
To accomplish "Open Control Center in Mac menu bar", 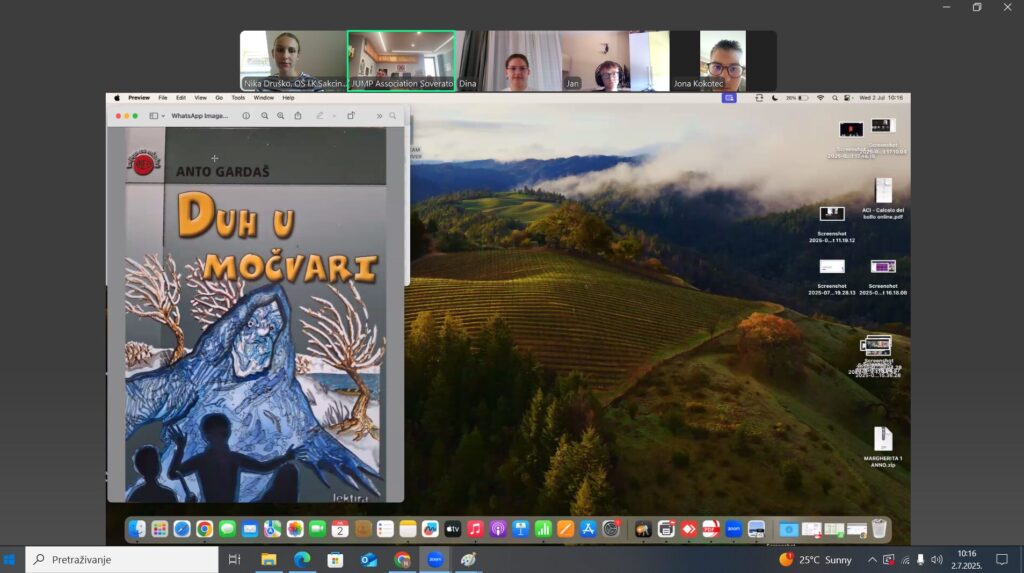I will [847, 98].
